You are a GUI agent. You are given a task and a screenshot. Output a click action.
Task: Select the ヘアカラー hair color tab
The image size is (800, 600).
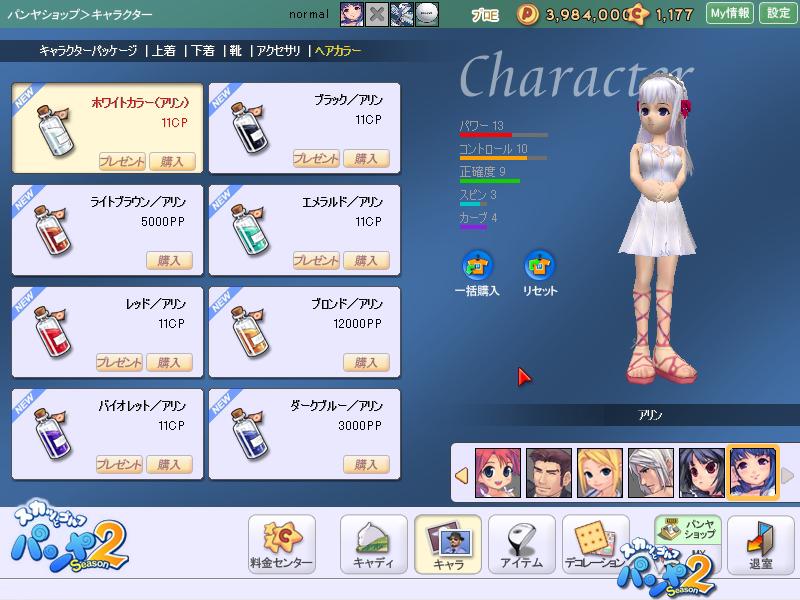pos(338,51)
